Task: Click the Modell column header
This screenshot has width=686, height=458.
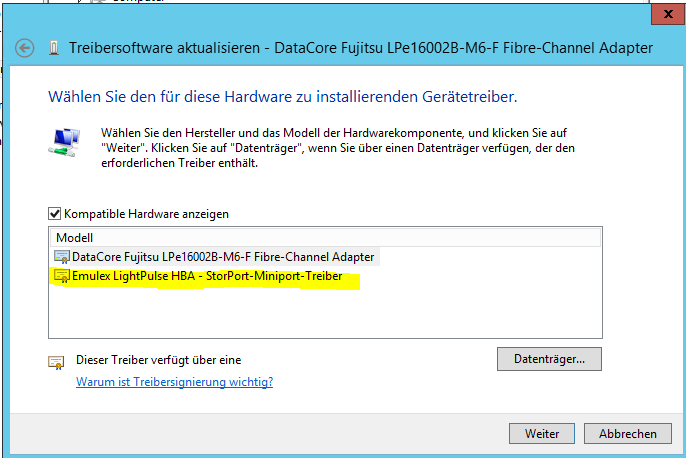Action: (x=75, y=238)
